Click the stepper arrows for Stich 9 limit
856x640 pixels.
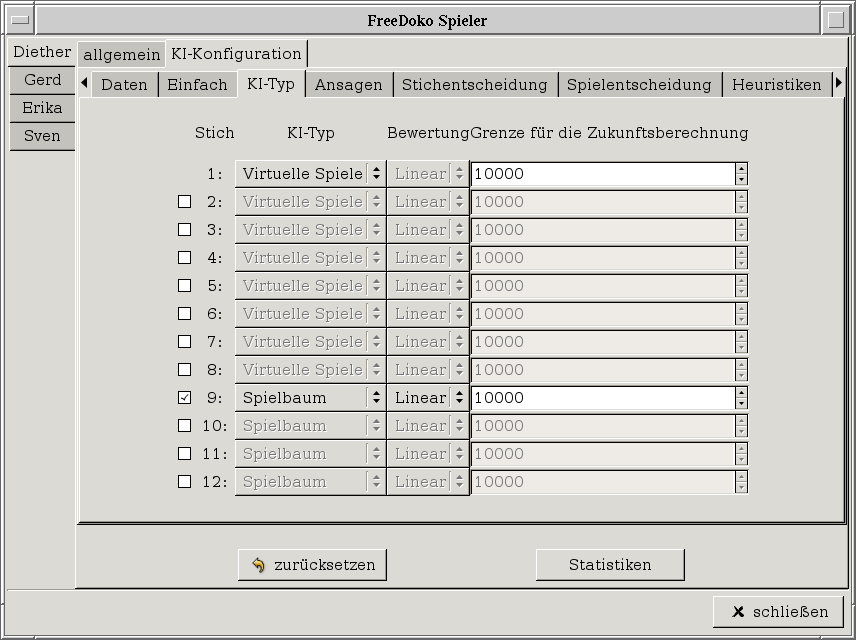click(741, 398)
